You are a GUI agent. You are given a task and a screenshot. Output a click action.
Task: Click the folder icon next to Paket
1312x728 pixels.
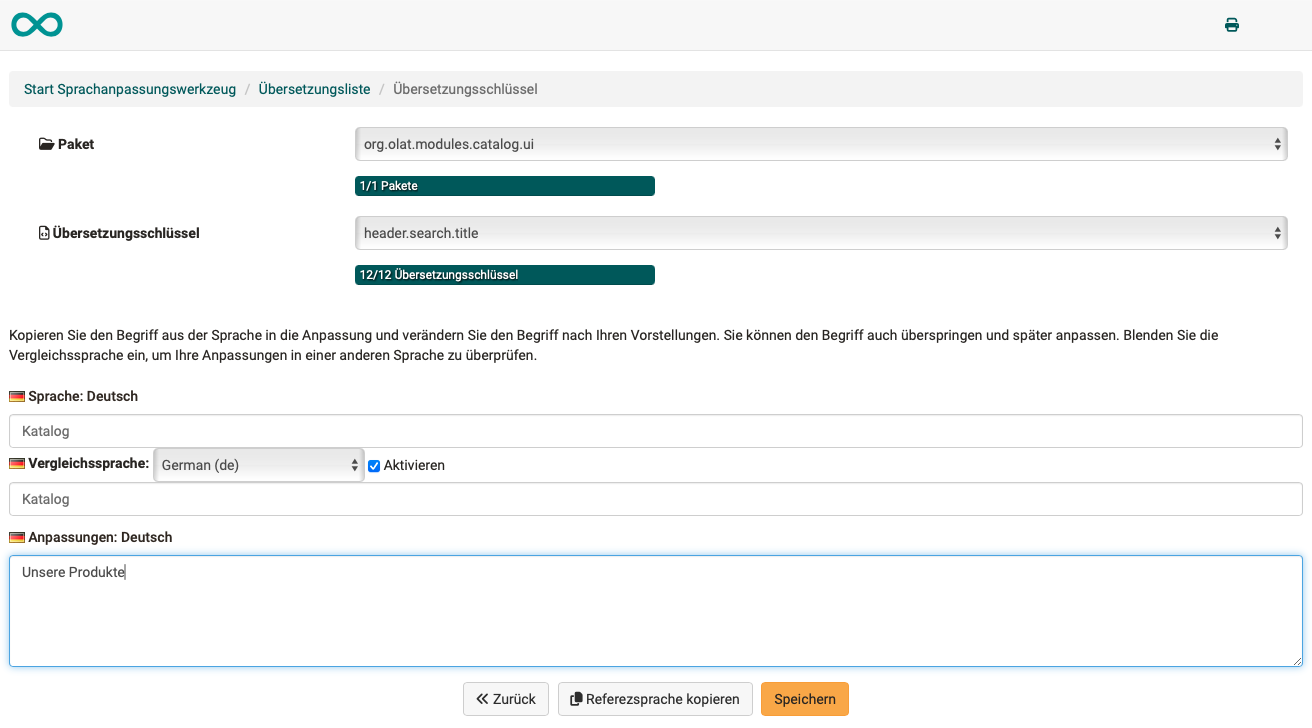[46, 143]
